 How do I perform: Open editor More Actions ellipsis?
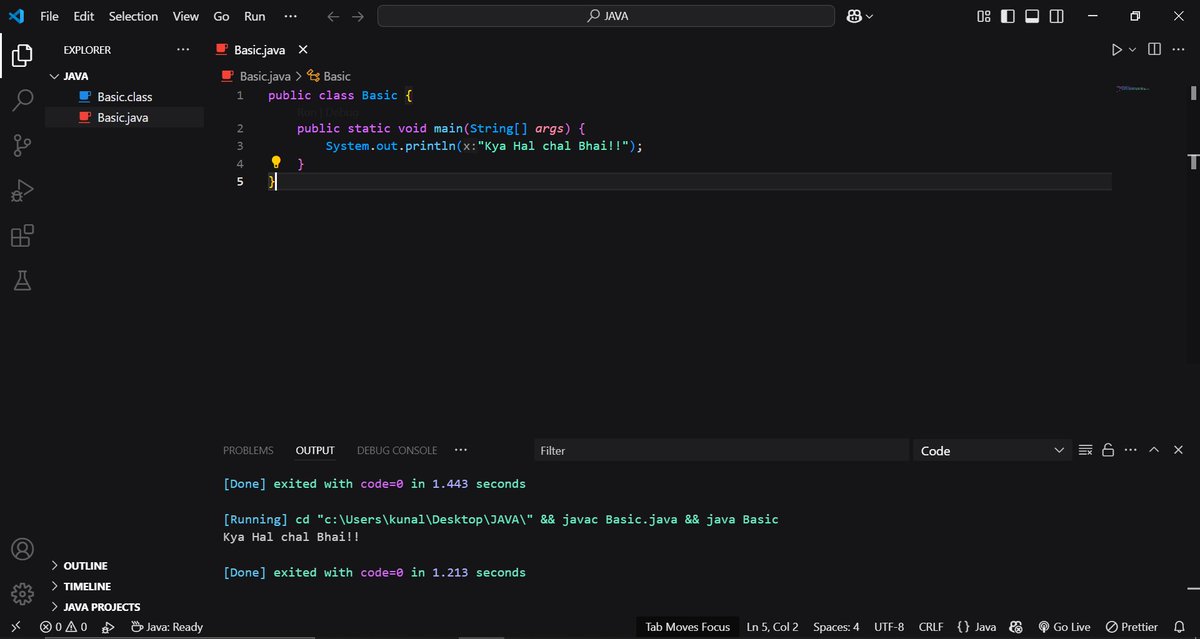(x=1179, y=49)
